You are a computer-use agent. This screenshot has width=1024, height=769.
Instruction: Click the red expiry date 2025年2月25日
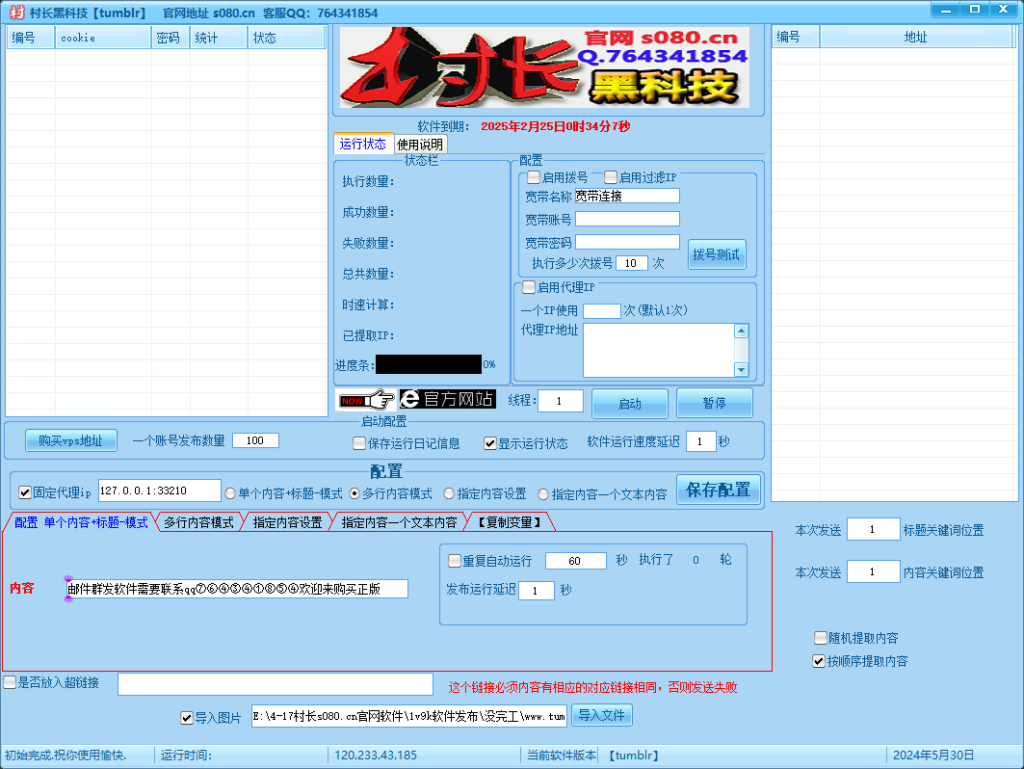coord(555,126)
